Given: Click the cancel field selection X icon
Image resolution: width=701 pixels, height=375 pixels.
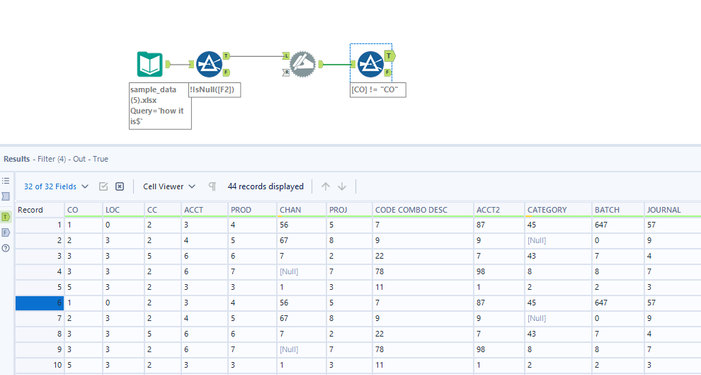Looking at the screenshot, I should 119,186.
